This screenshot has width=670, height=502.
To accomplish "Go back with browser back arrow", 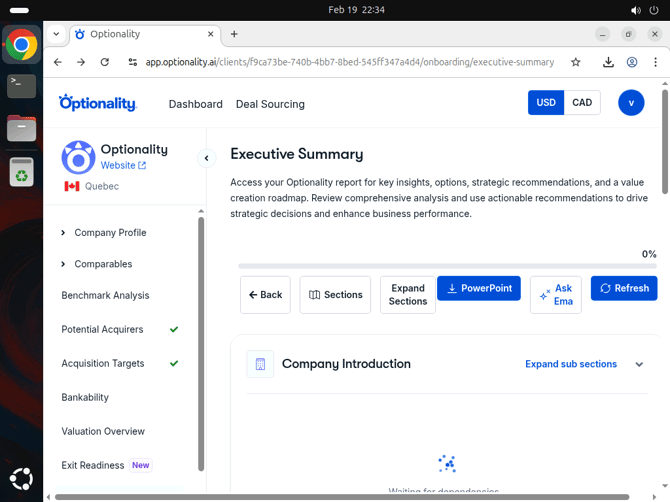I will 58,62.
